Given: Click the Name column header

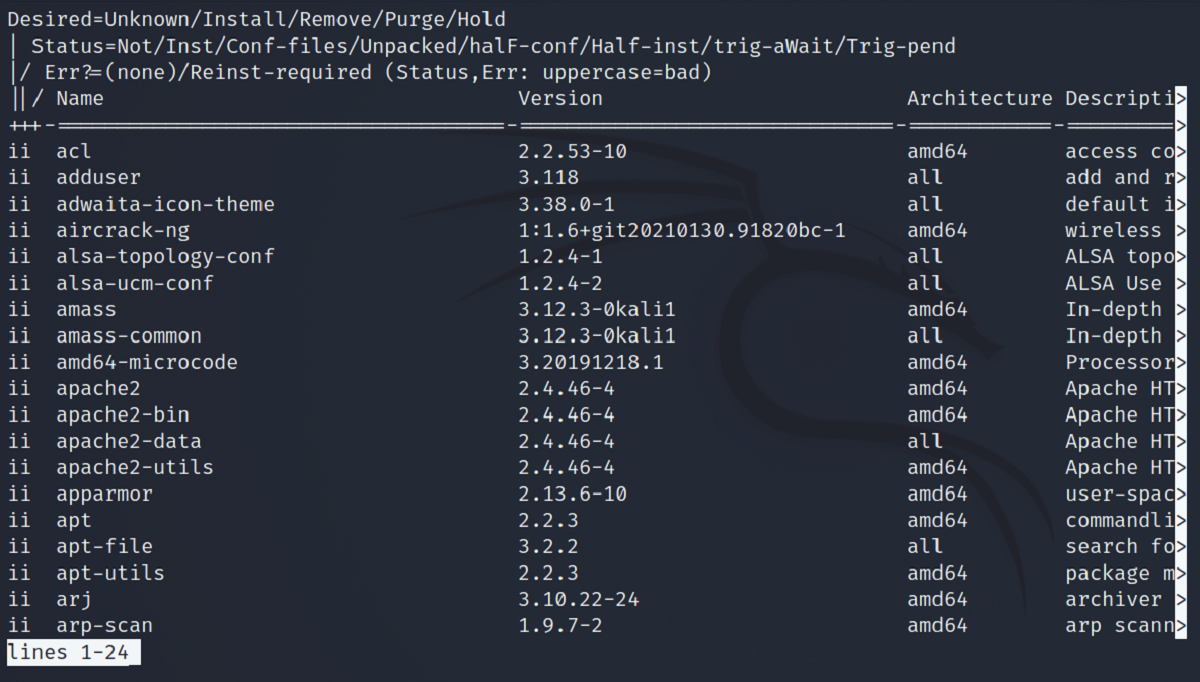Looking at the screenshot, I should [80, 98].
